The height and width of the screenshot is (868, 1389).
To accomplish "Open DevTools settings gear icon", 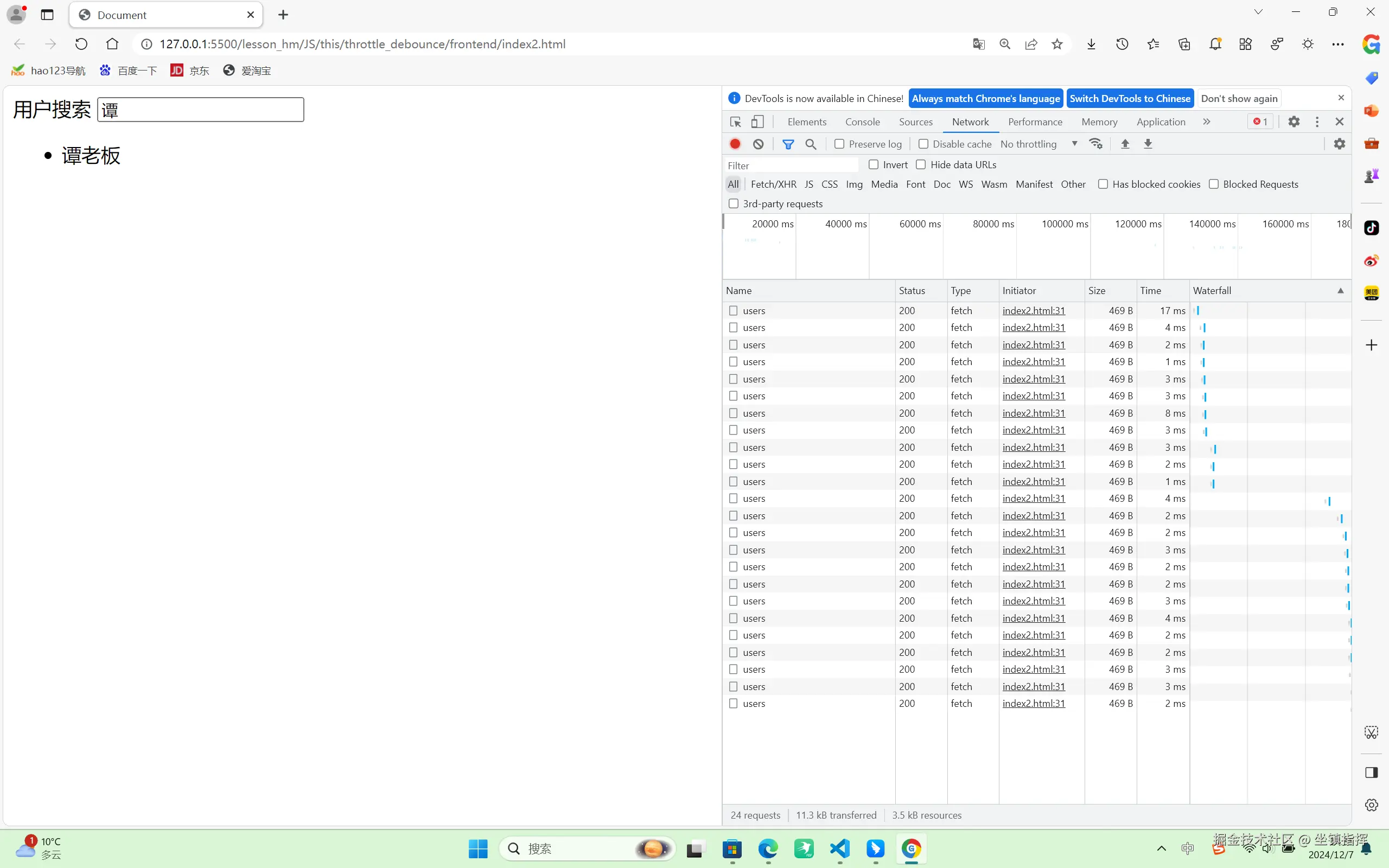I will pyautogui.click(x=1294, y=122).
